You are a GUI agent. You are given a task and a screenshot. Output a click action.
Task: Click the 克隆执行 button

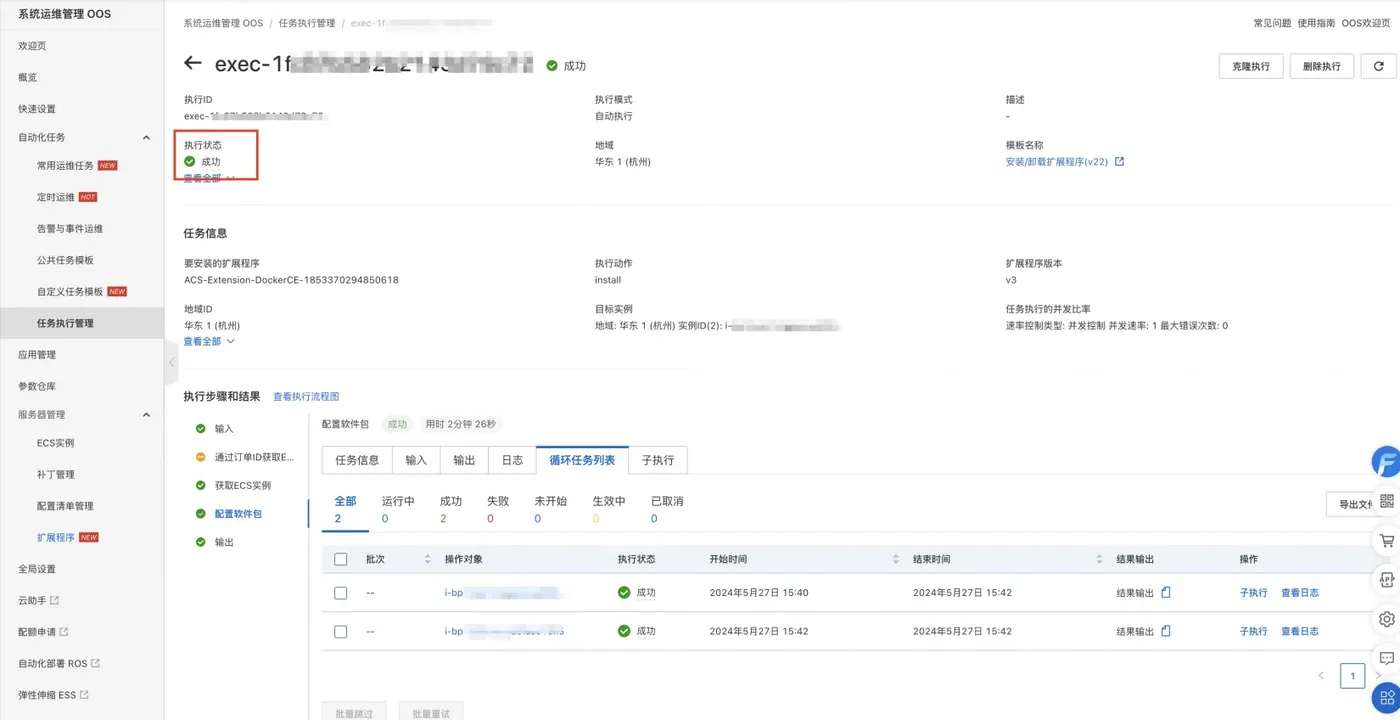click(x=1251, y=66)
